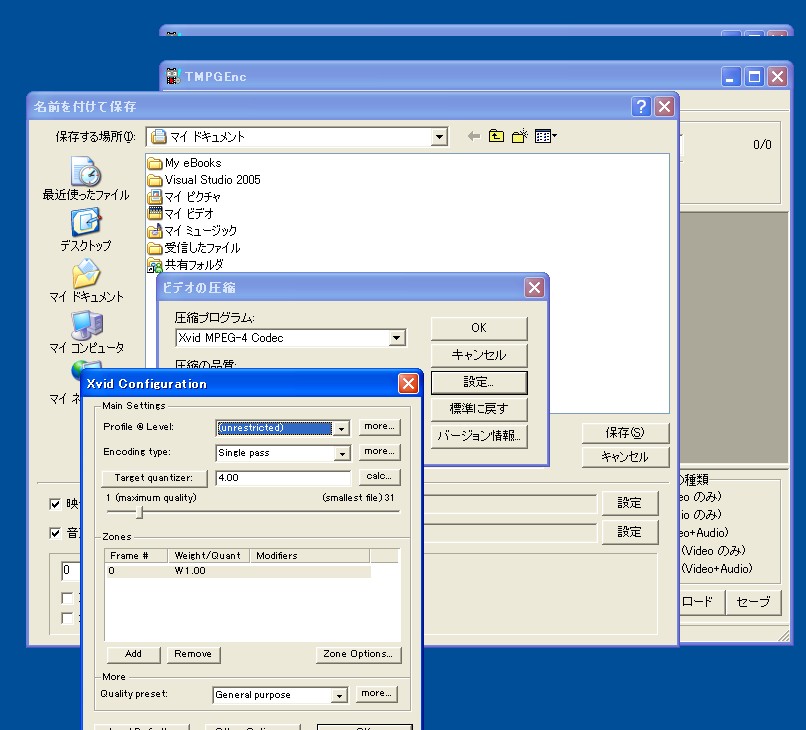Screen dimensions: 806x730
Task: Open Recent Files (最近使ったファイル) in places bar
Action: pos(85,178)
